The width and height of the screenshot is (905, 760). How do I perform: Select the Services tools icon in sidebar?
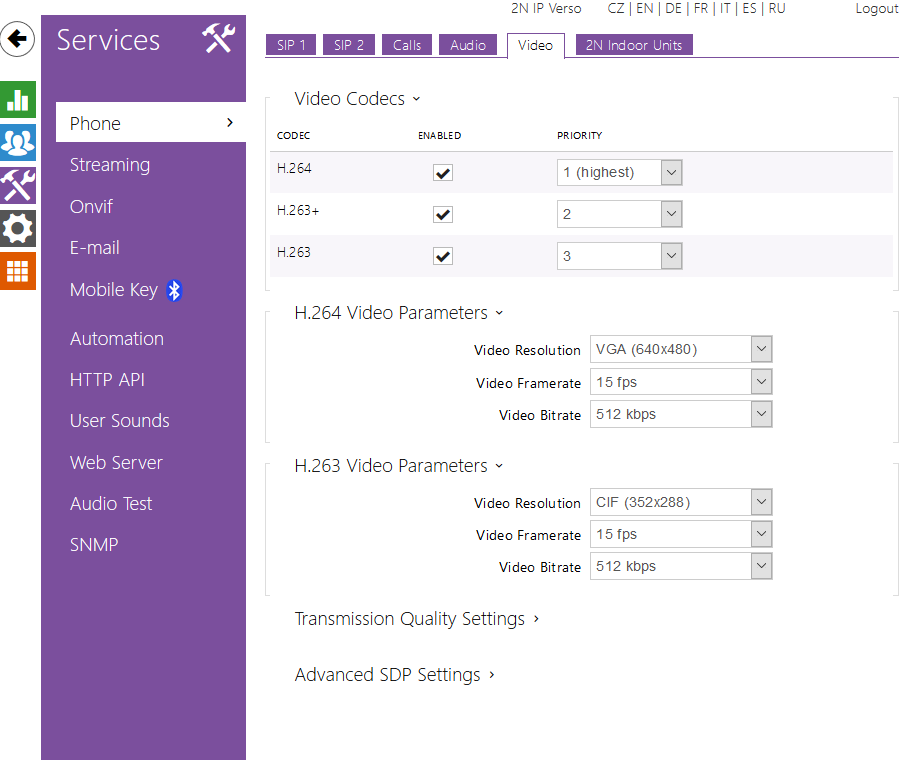pyautogui.click(x=18, y=185)
